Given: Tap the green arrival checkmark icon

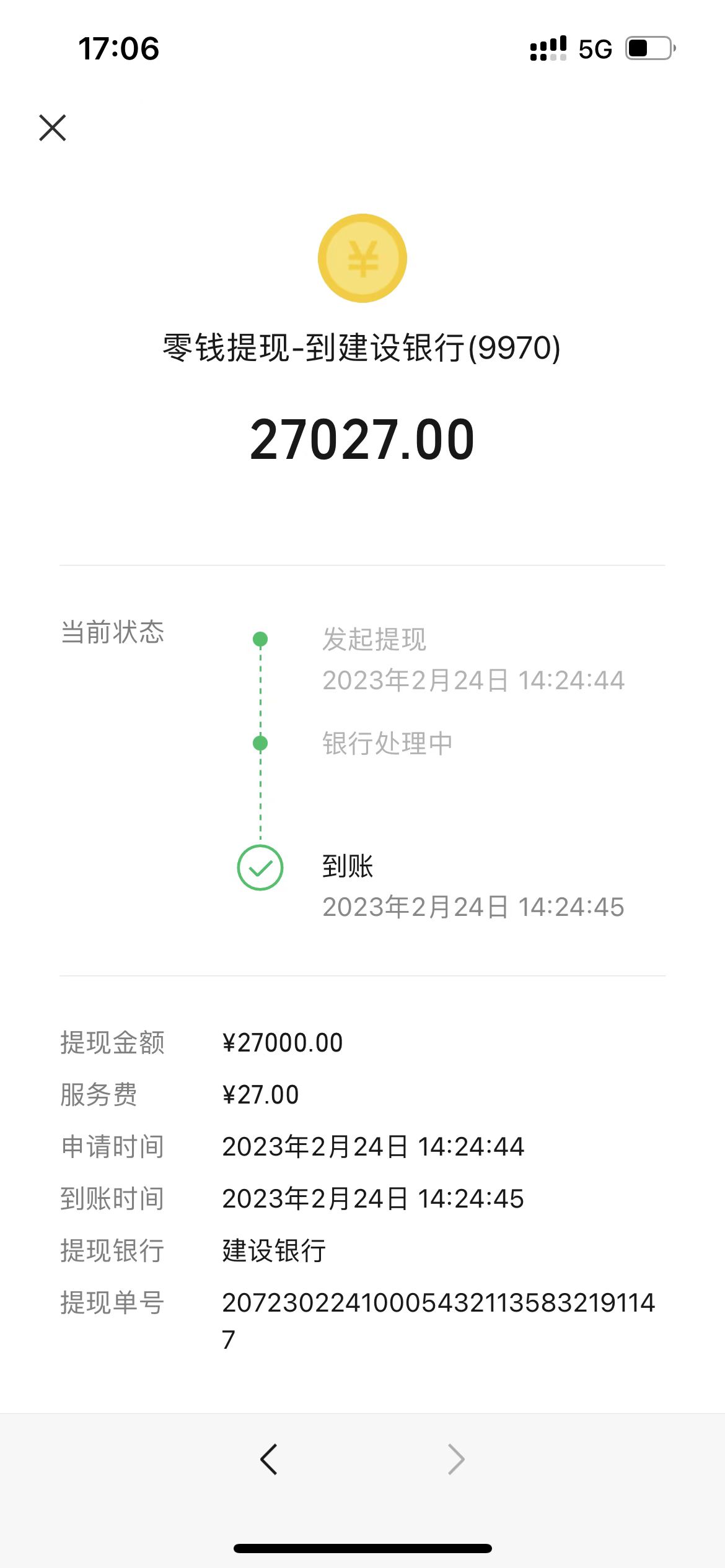Looking at the screenshot, I should pos(260,868).
